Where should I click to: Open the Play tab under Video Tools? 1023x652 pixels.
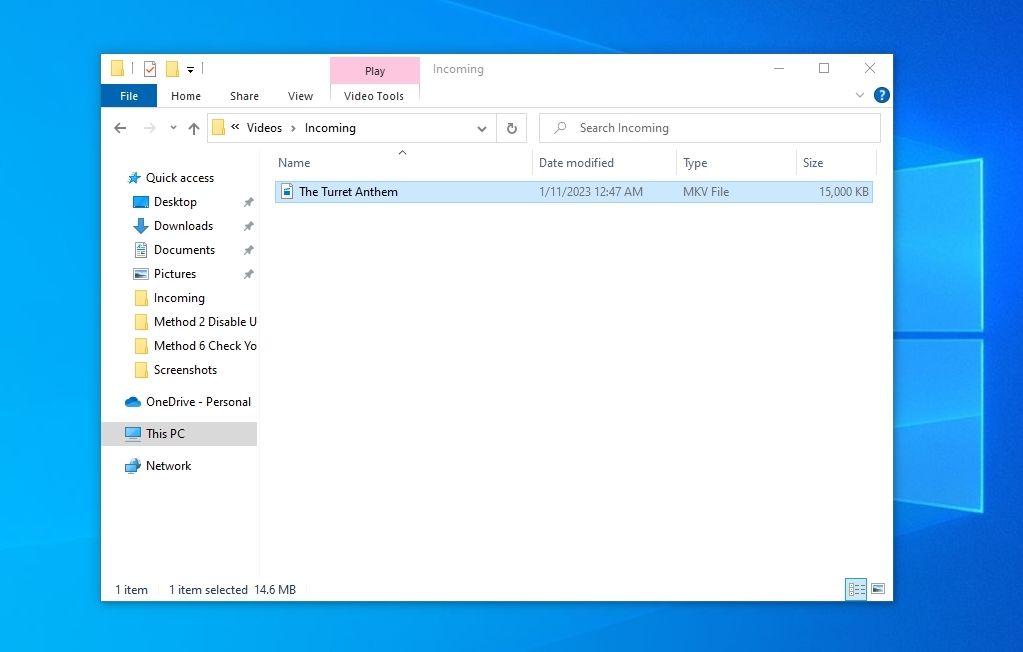coord(374,70)
